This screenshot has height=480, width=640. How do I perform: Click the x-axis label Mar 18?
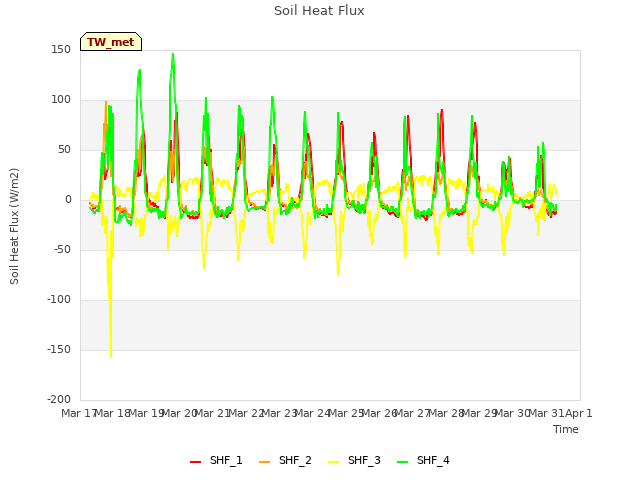(x=112, y=413)
